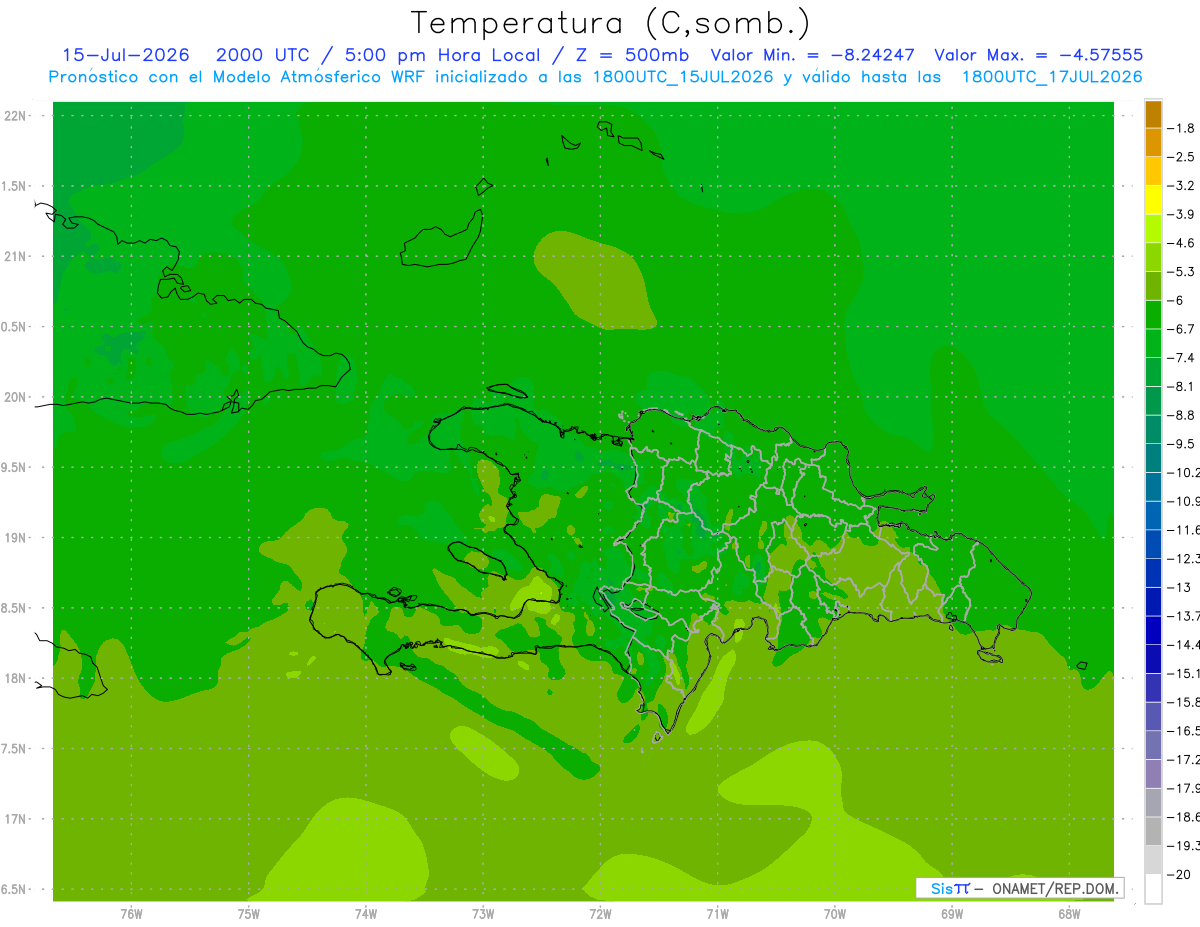This screenshot has height=927, width=1200.
Task: Click the 'Valor Min. = -8.24247' value
Action: [x=813, y=56]
